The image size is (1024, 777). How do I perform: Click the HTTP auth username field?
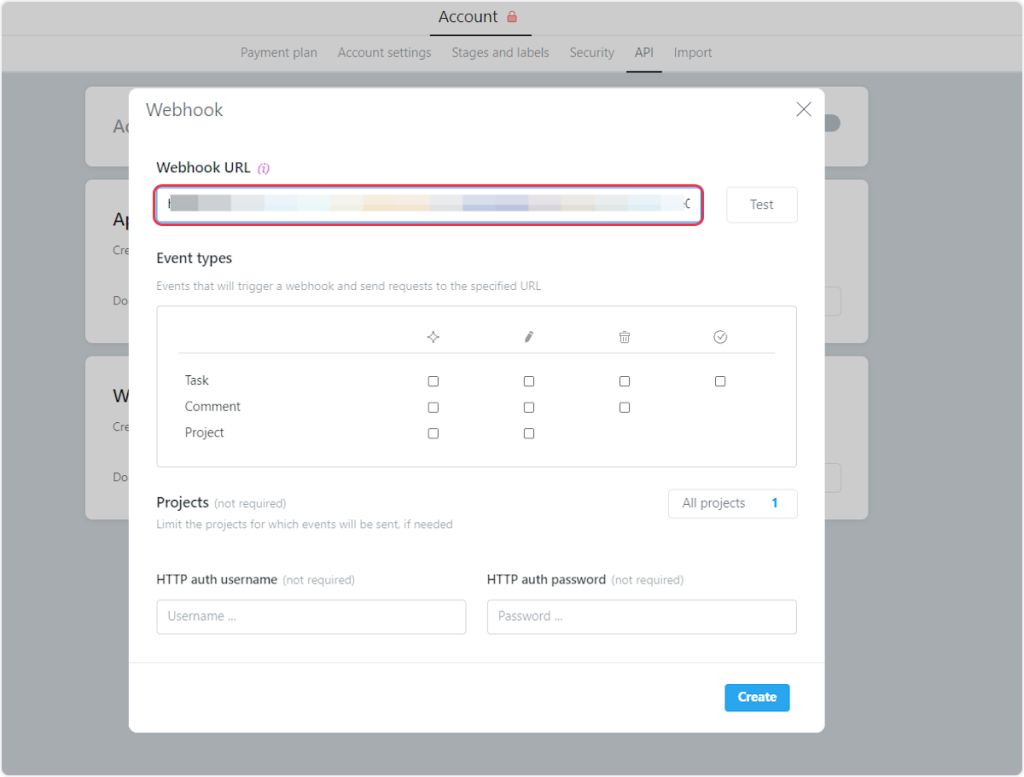point(311,617)
